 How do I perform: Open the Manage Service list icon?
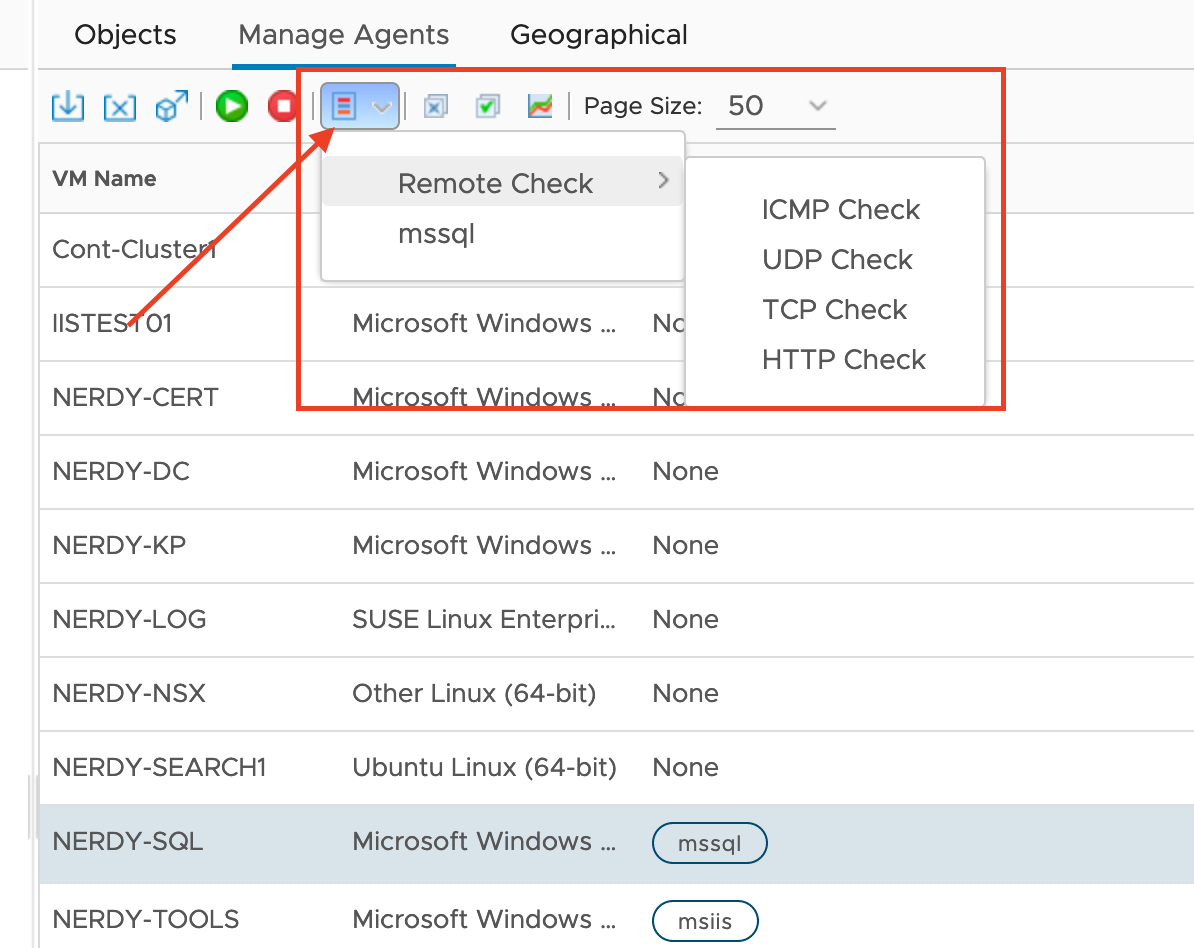(x=344, y=106)
